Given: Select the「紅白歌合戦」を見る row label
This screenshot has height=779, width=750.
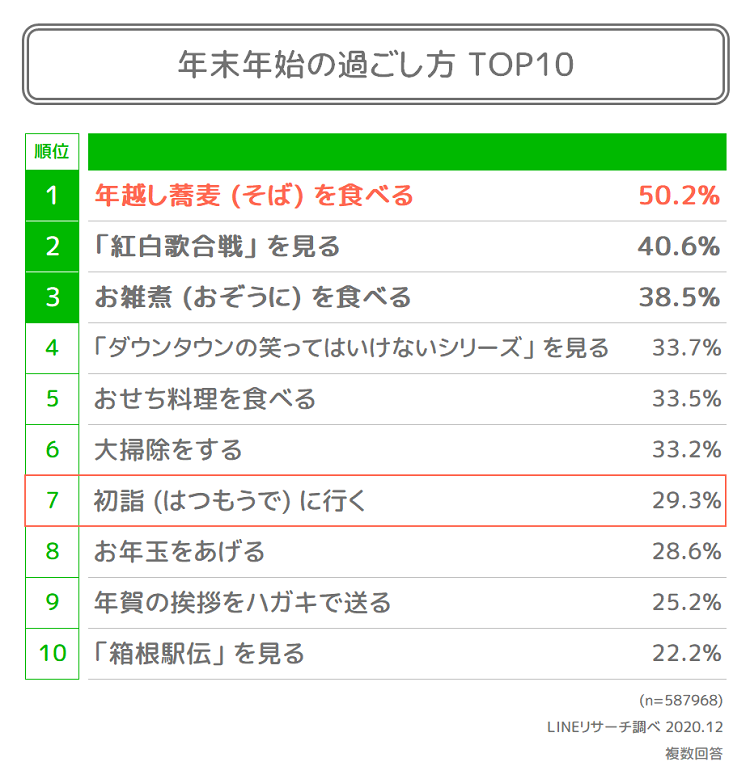Looking at the screenshot, I should tap(217, 246).
